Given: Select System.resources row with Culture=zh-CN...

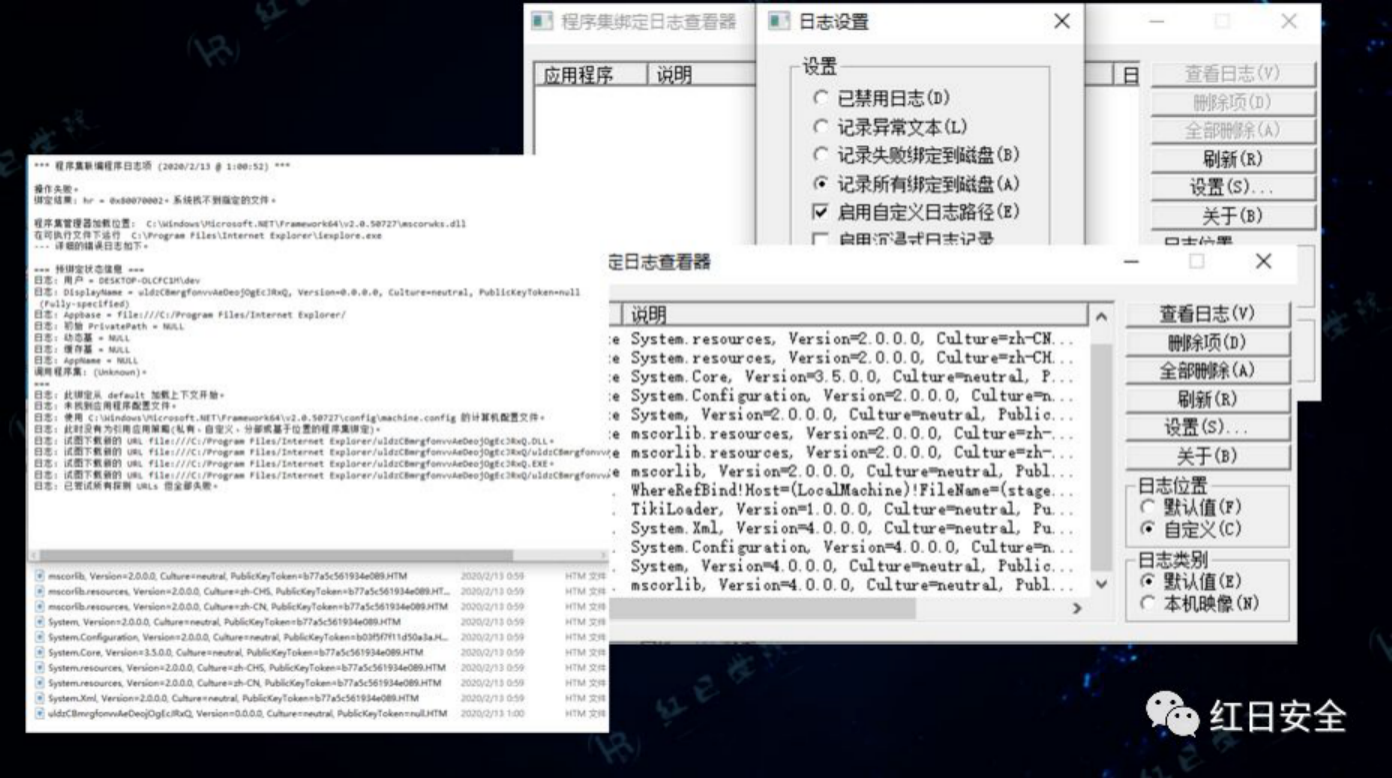Looking at the screenshot, I should [x=850, y=339].
